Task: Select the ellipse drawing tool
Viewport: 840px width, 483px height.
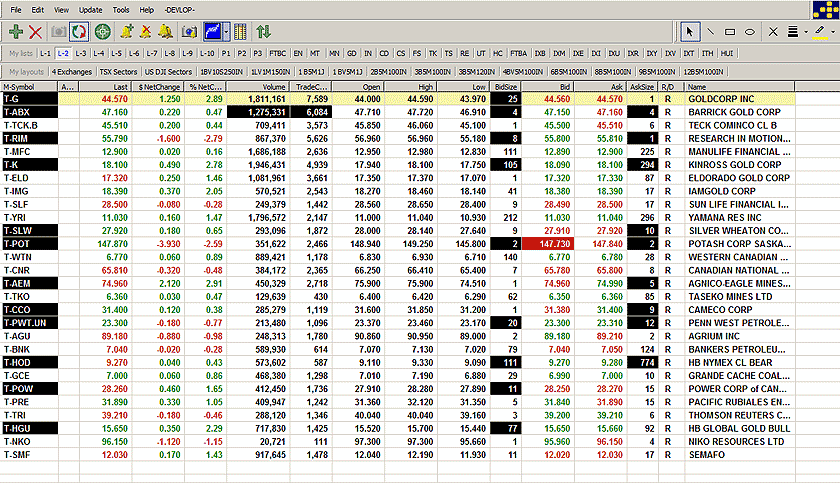Action: point(750,32)
